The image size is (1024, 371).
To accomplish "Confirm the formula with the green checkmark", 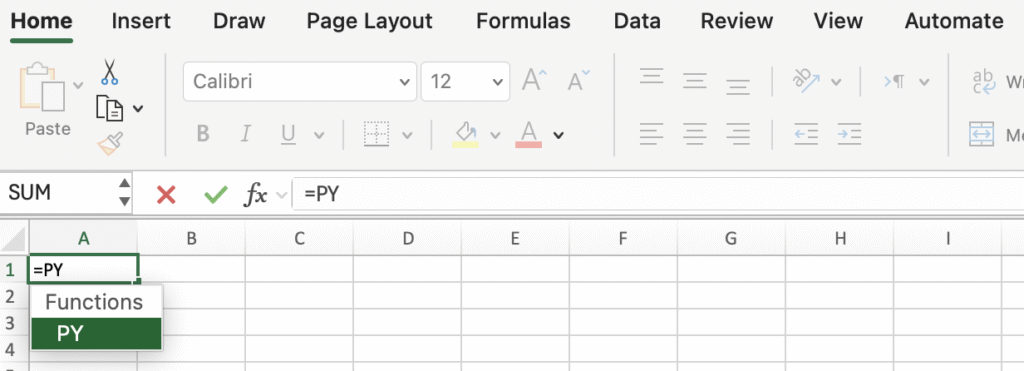I will 216,194.
